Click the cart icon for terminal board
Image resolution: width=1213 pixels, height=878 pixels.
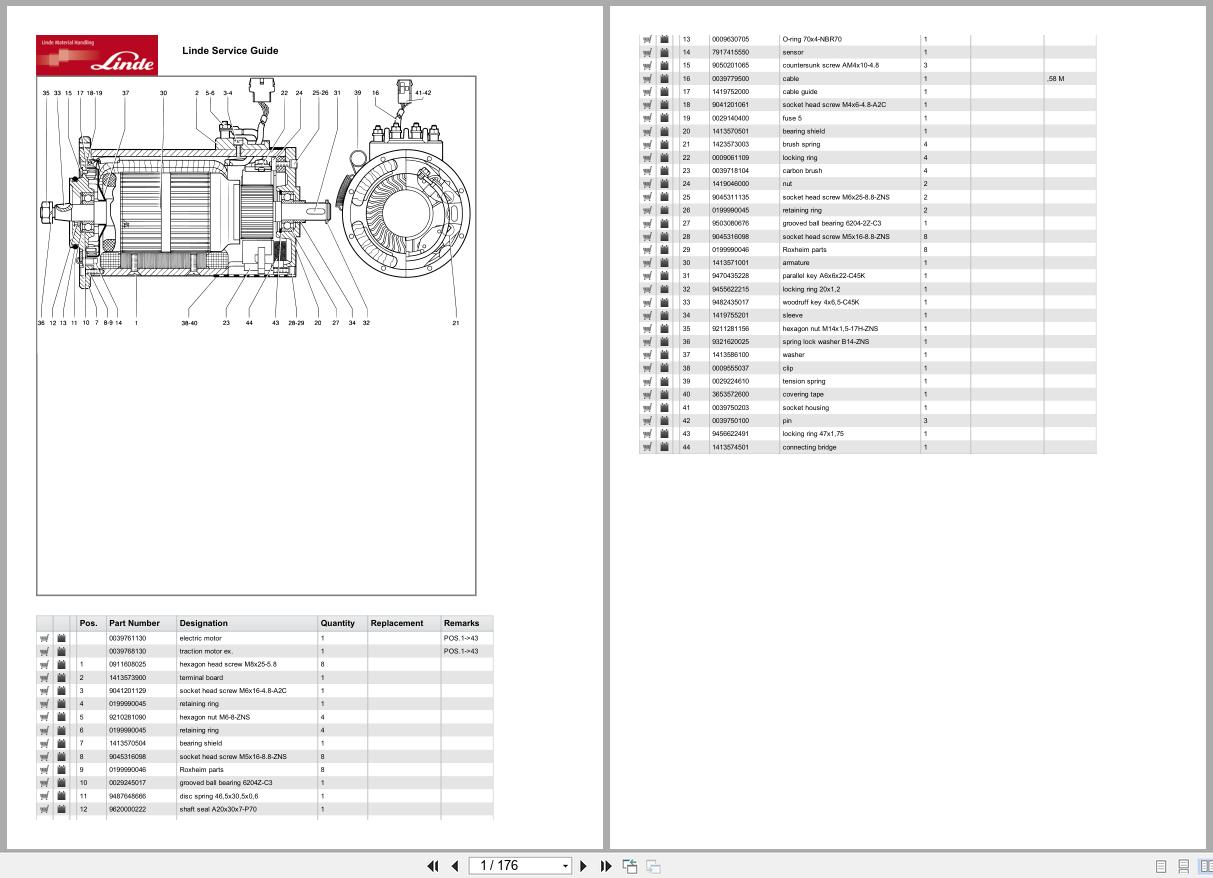[44, 677]
